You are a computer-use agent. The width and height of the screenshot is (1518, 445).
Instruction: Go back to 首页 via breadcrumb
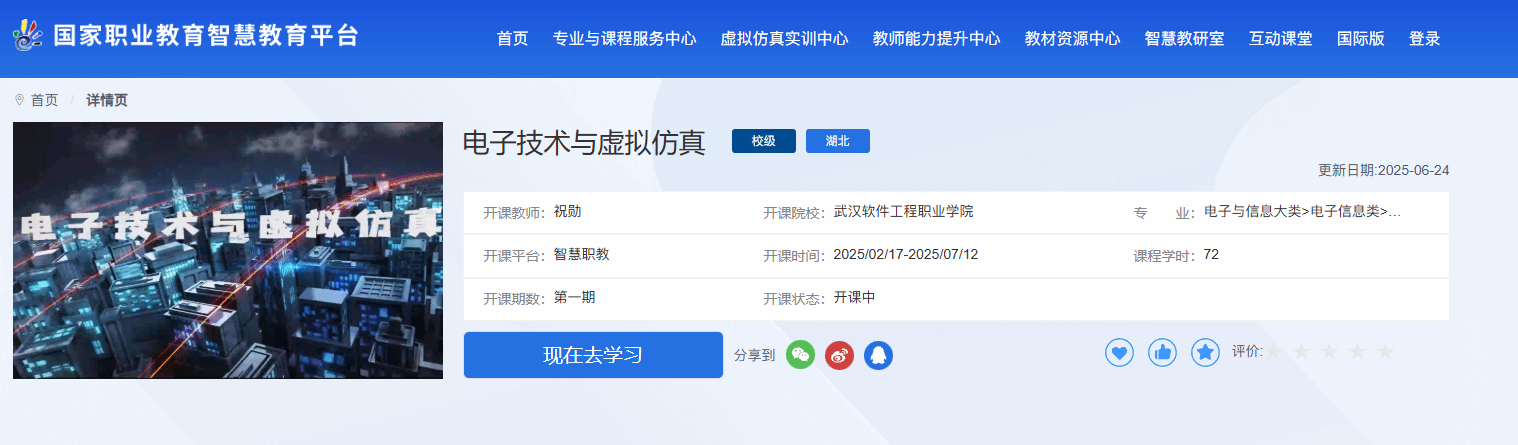(x=44, y=100)
